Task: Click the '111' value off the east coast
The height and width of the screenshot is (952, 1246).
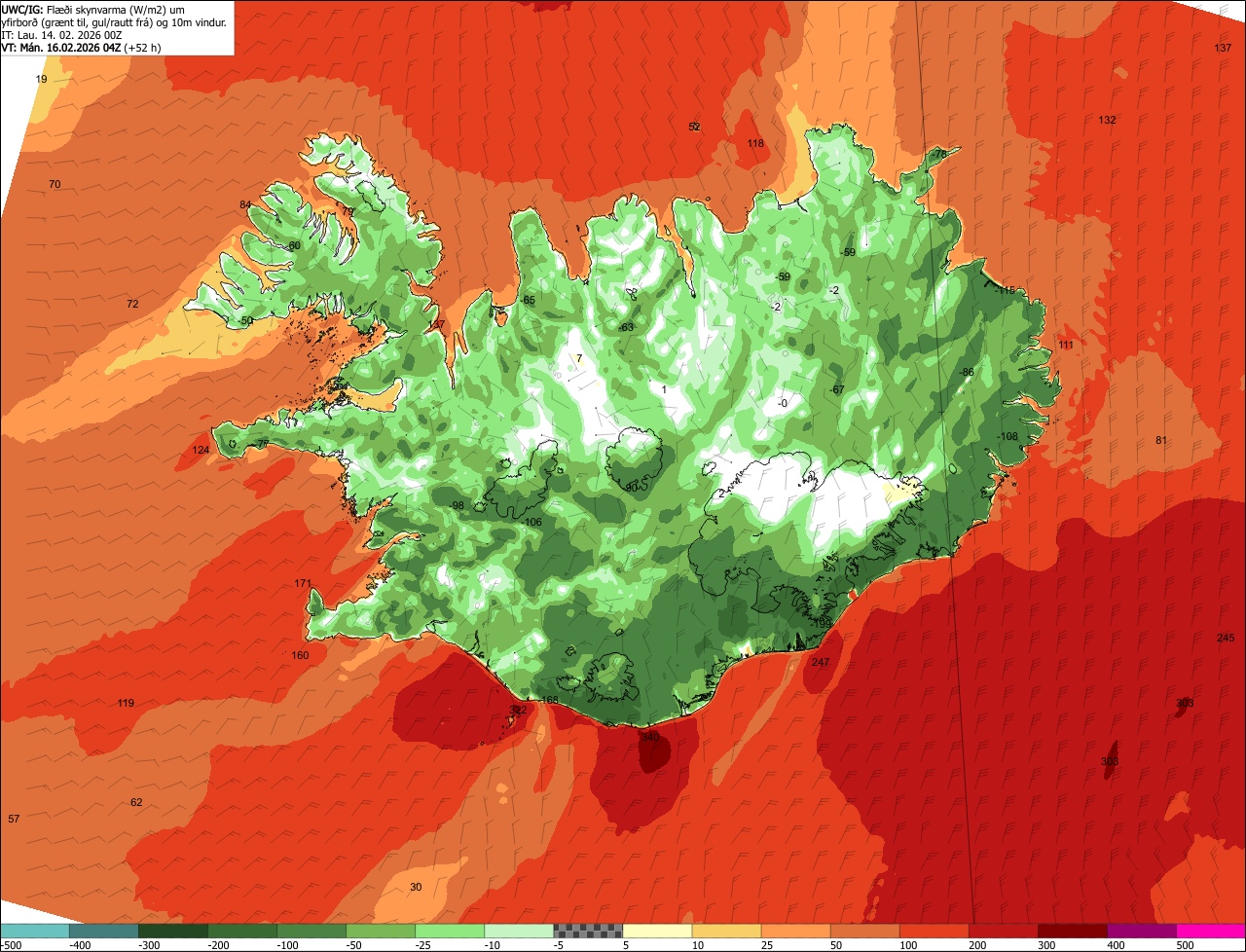Action: [1066, 345]
